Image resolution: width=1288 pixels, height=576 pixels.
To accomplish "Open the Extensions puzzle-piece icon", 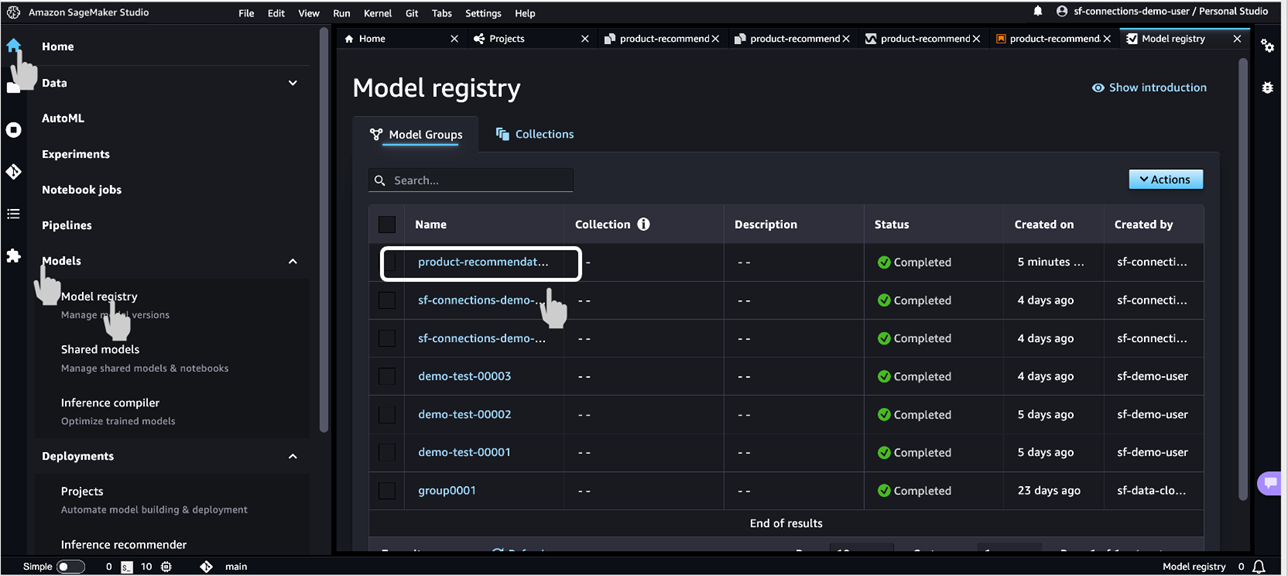I will click(x=13, y=256).
